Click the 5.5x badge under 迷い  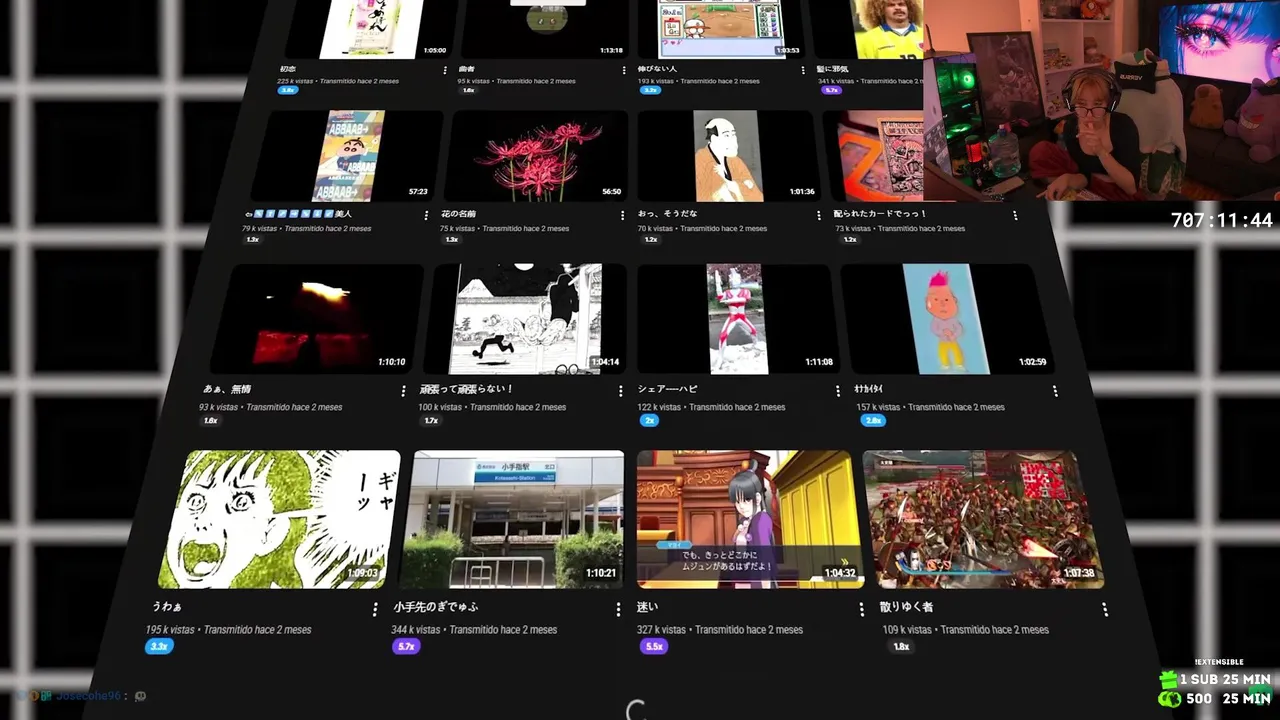654,647
